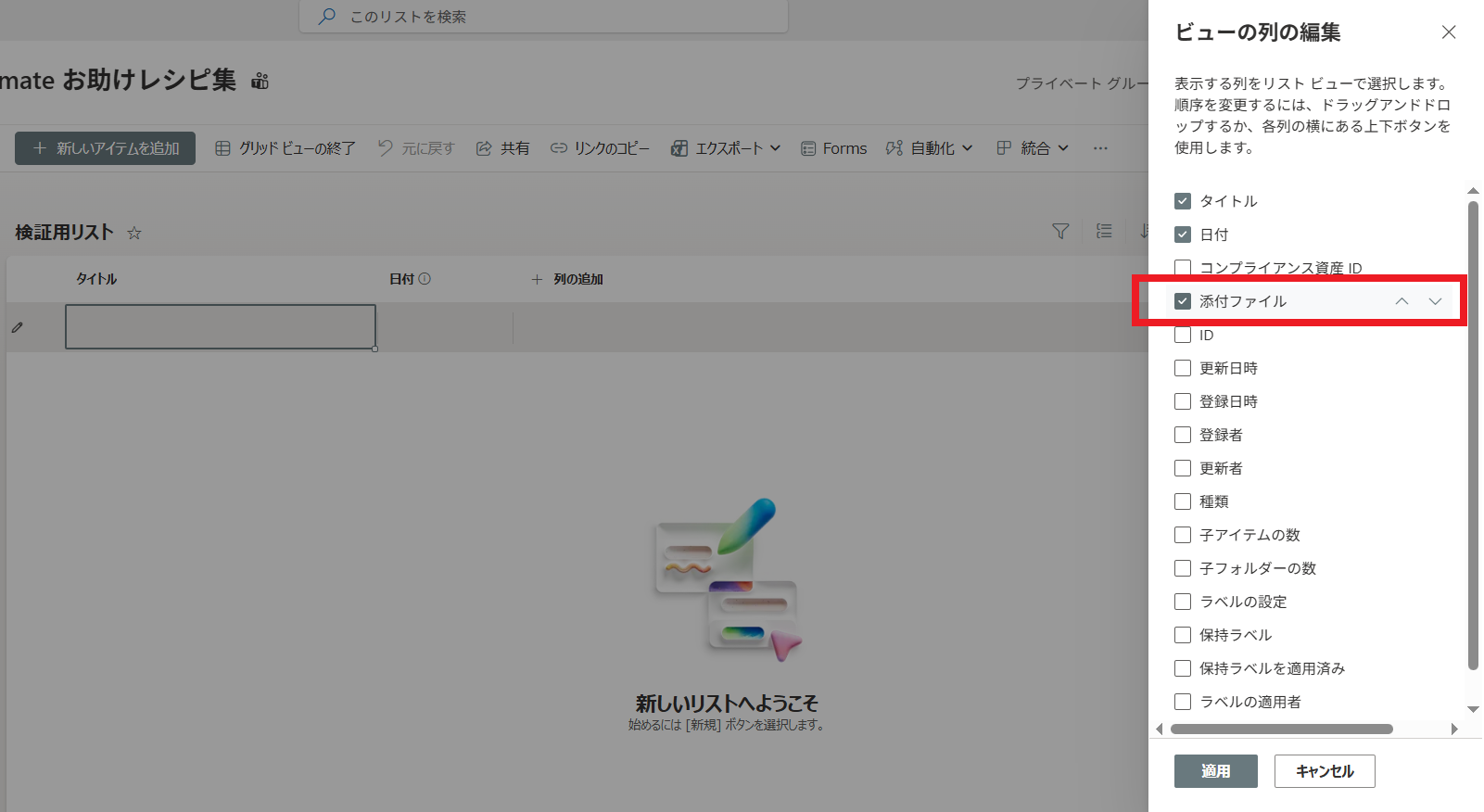
Task: Check the ID column checkbox
Action: [1183, 335]
